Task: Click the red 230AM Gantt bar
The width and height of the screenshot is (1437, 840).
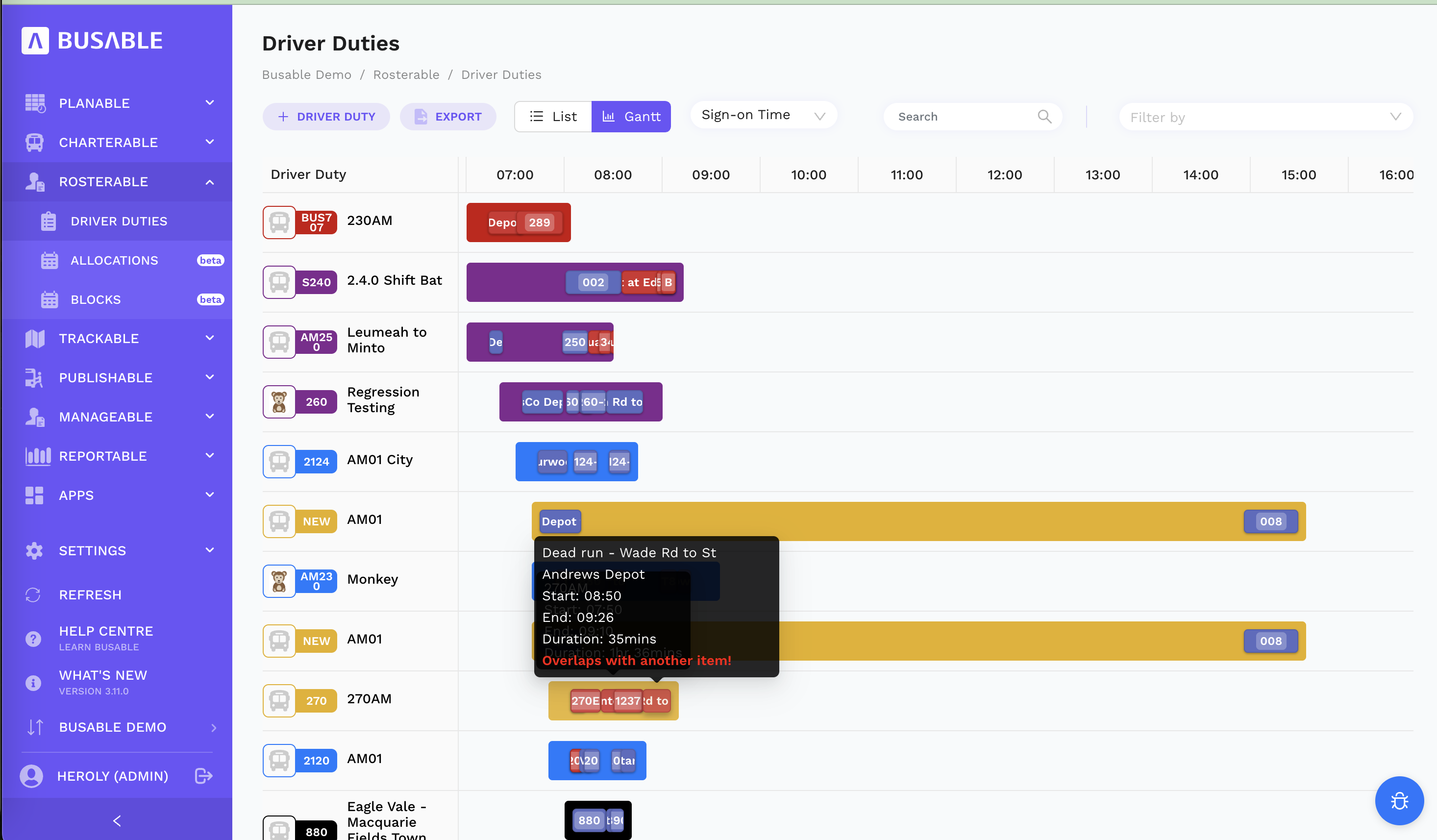Action: [x=519, y=222]
